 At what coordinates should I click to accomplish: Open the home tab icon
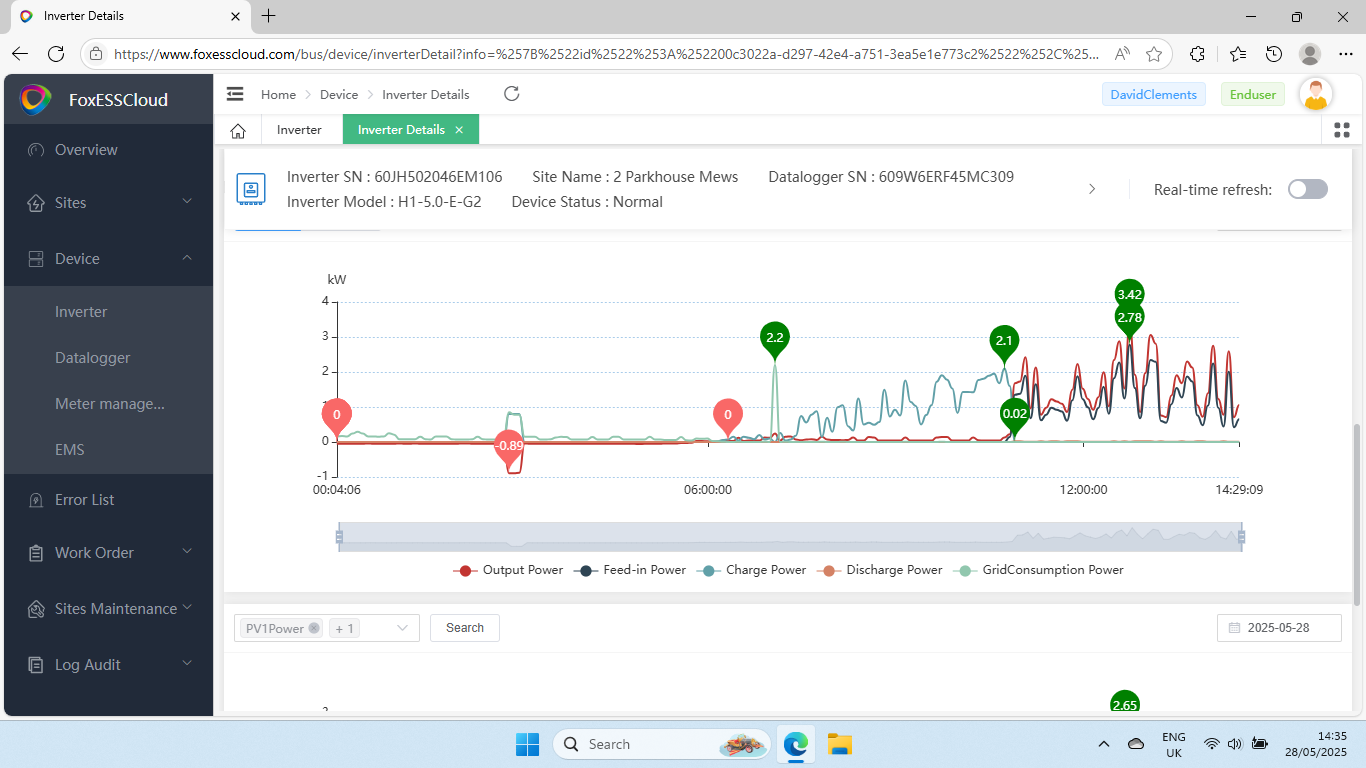(x=238, y=130)
